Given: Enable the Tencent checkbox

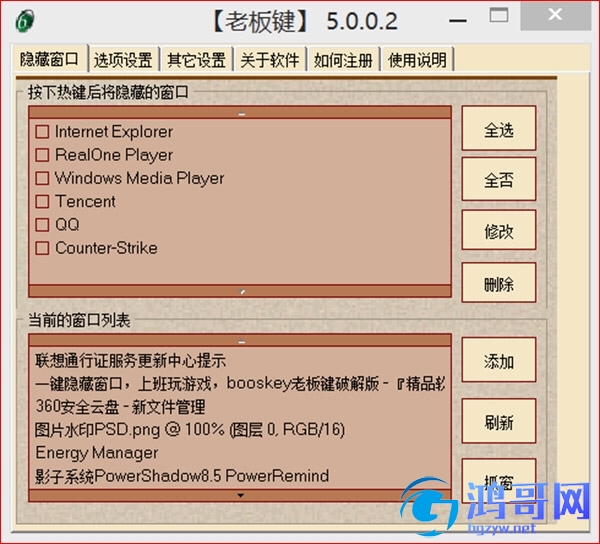Looking at the screenshot, I should pyautogui.click(x=42, y=202).
